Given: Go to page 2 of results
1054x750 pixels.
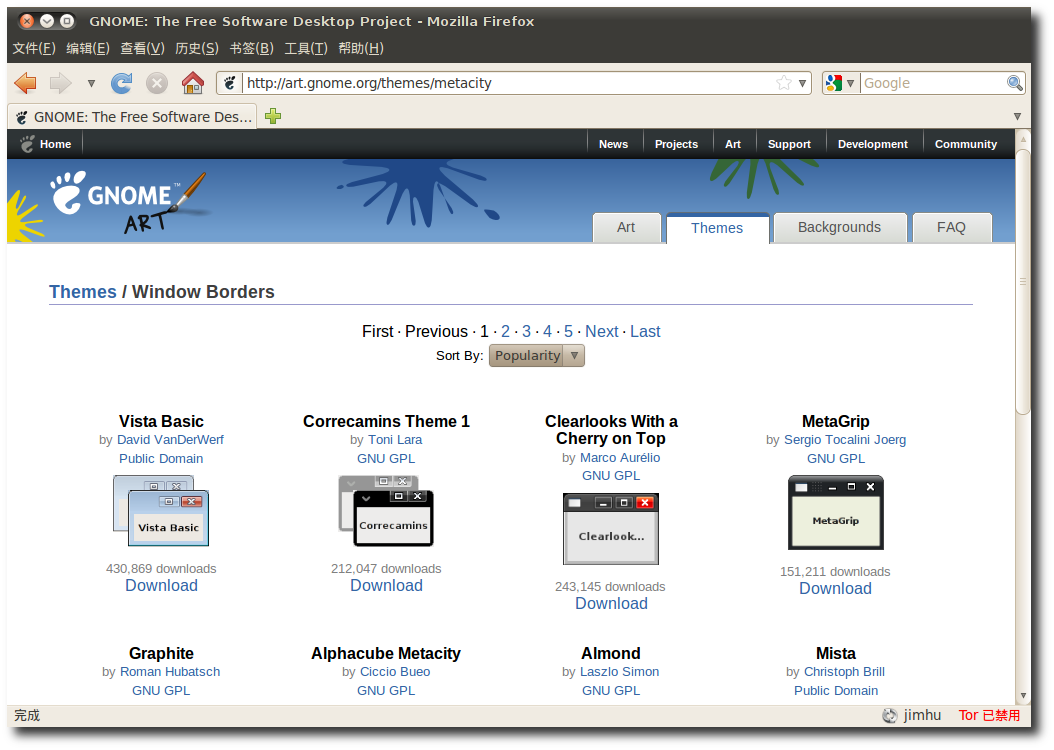Looking at the screenshot, I should pos(505,331).
